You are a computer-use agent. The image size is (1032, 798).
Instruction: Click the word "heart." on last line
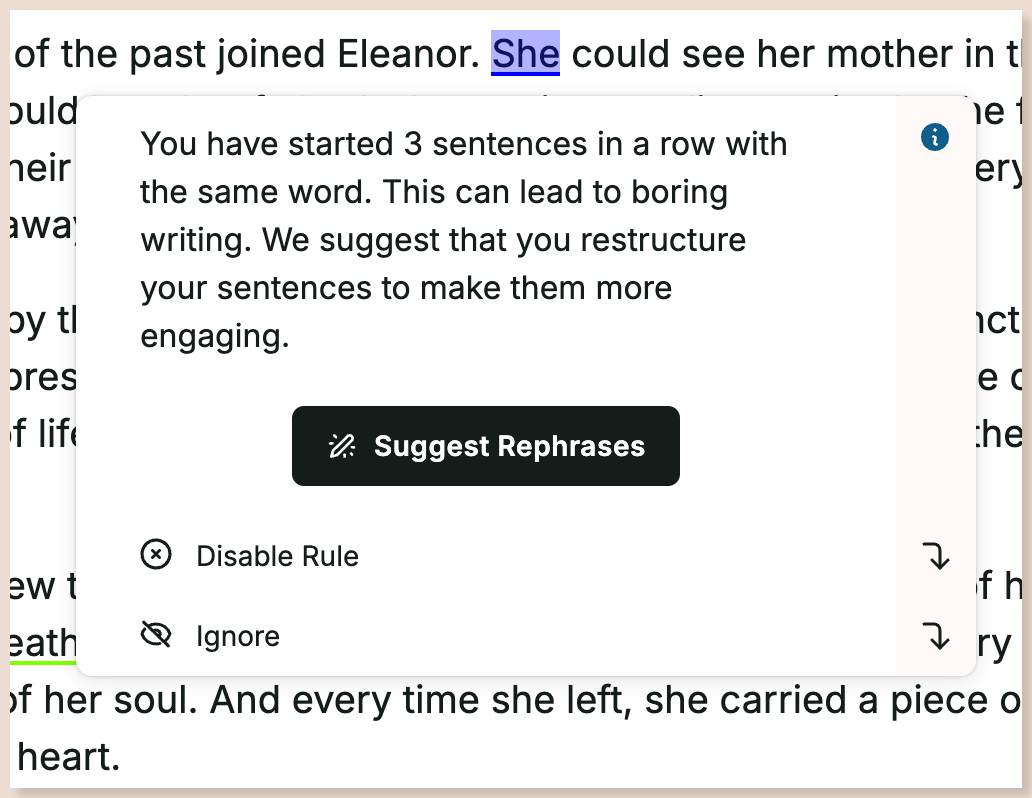(x=68, y=757)
